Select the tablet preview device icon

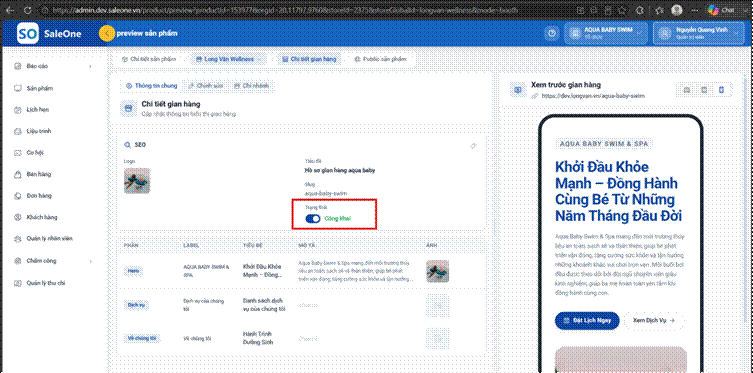(x=704, y=90)
